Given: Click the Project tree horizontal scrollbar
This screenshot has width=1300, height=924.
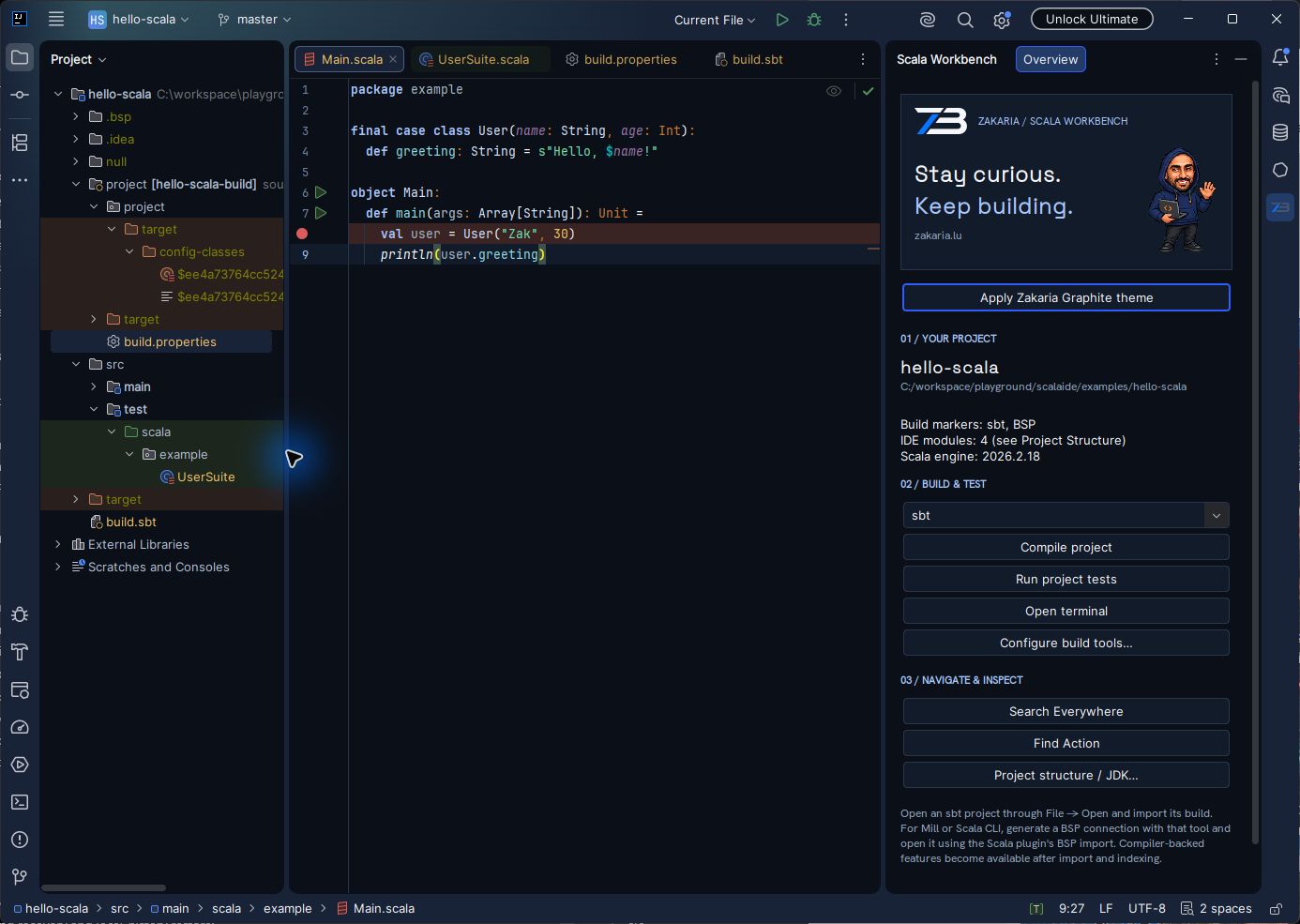Looking at the screenshot, I should [x=103, y=887].
